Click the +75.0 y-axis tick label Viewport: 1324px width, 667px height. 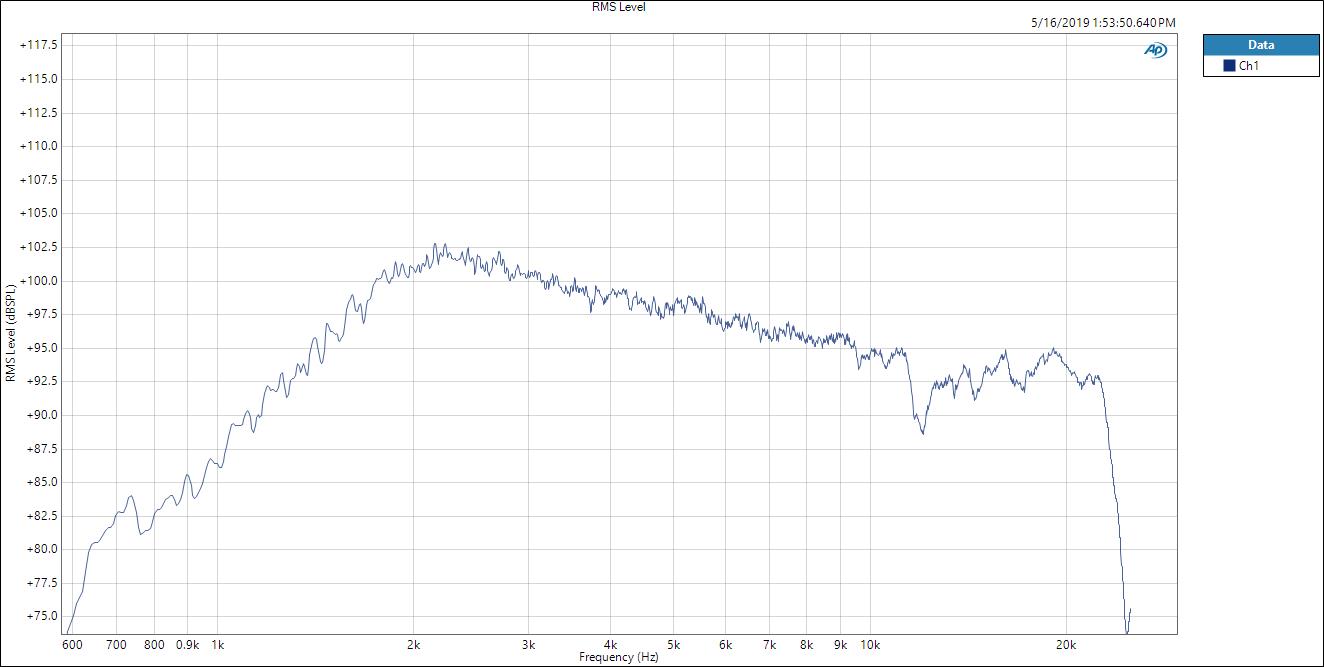pos(43,617)
